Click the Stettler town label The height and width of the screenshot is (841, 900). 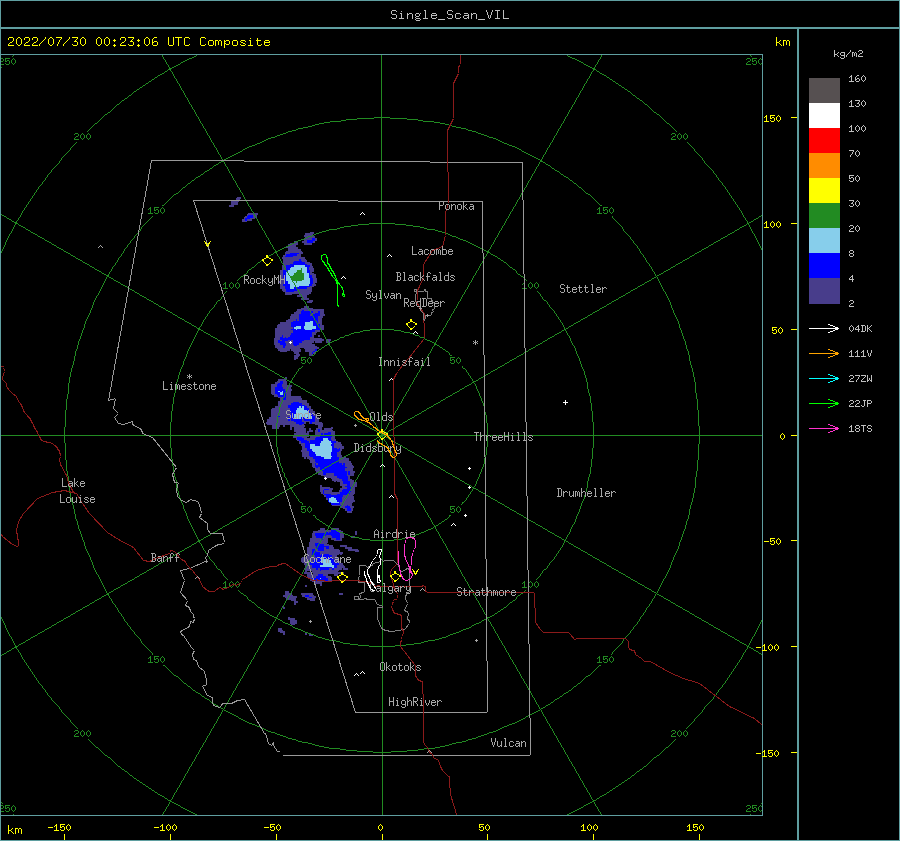(x=583, y=289)
